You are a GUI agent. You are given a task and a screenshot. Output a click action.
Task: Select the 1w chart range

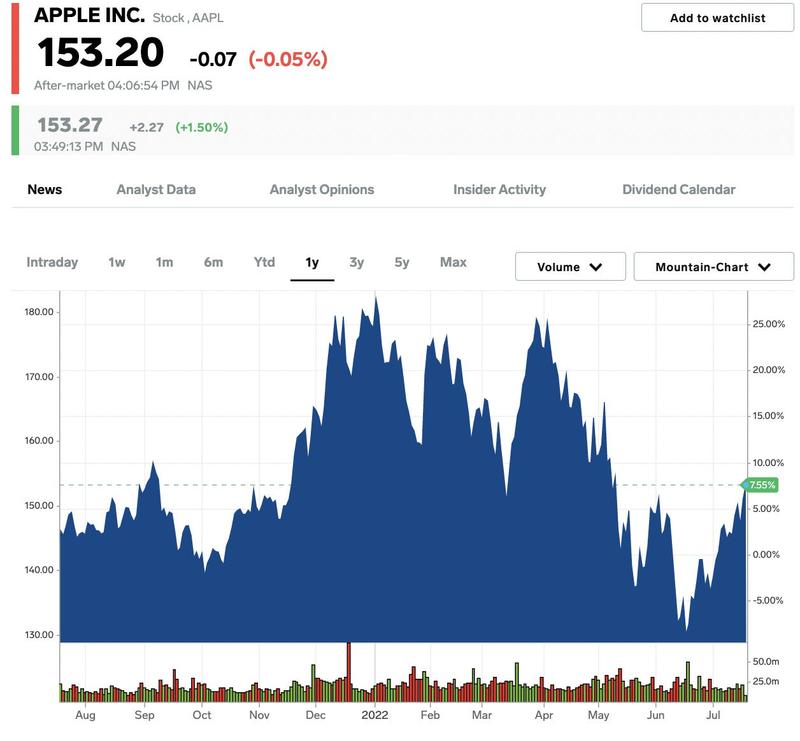(116, 262)
